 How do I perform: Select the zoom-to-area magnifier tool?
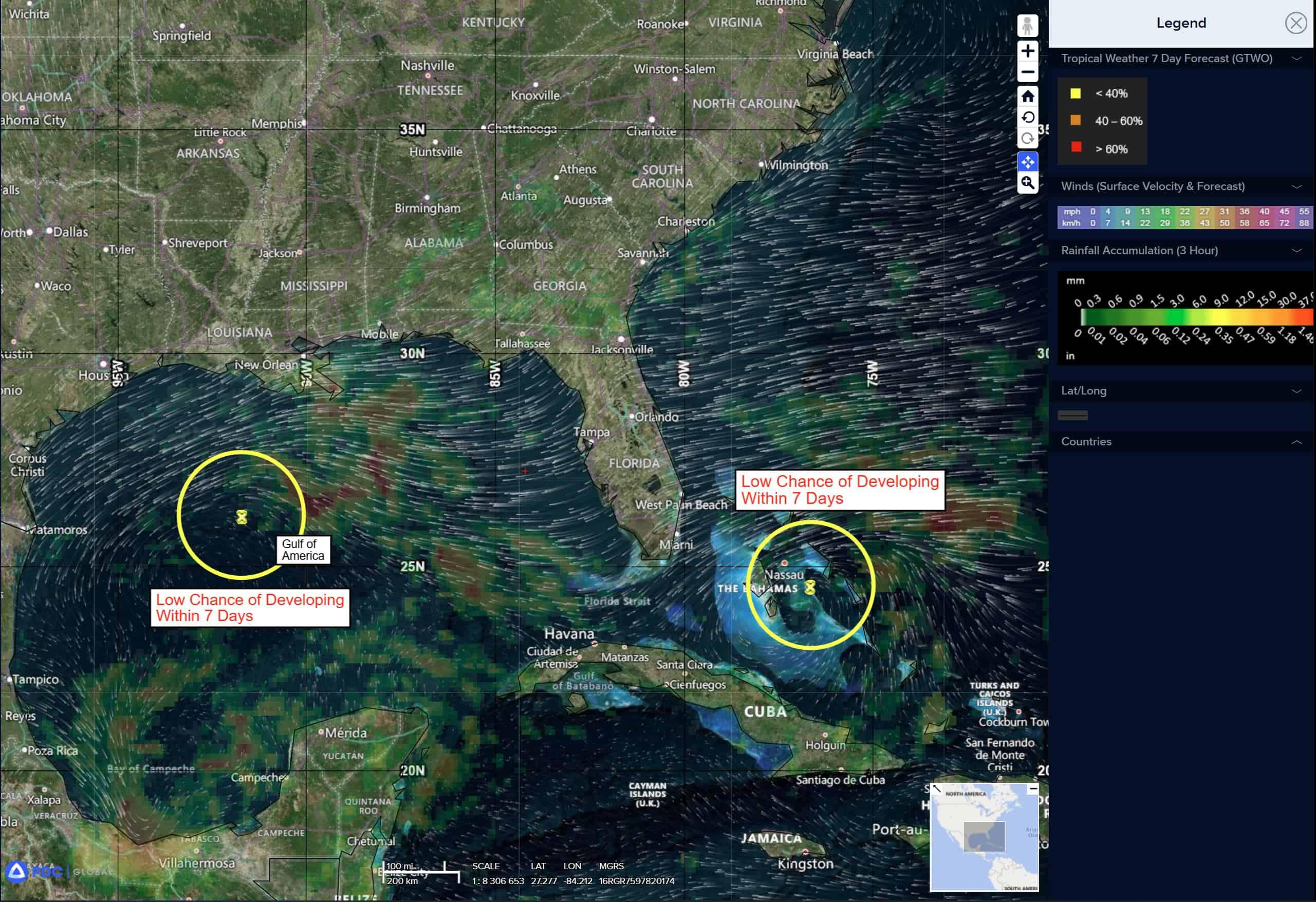[1027, 183]
